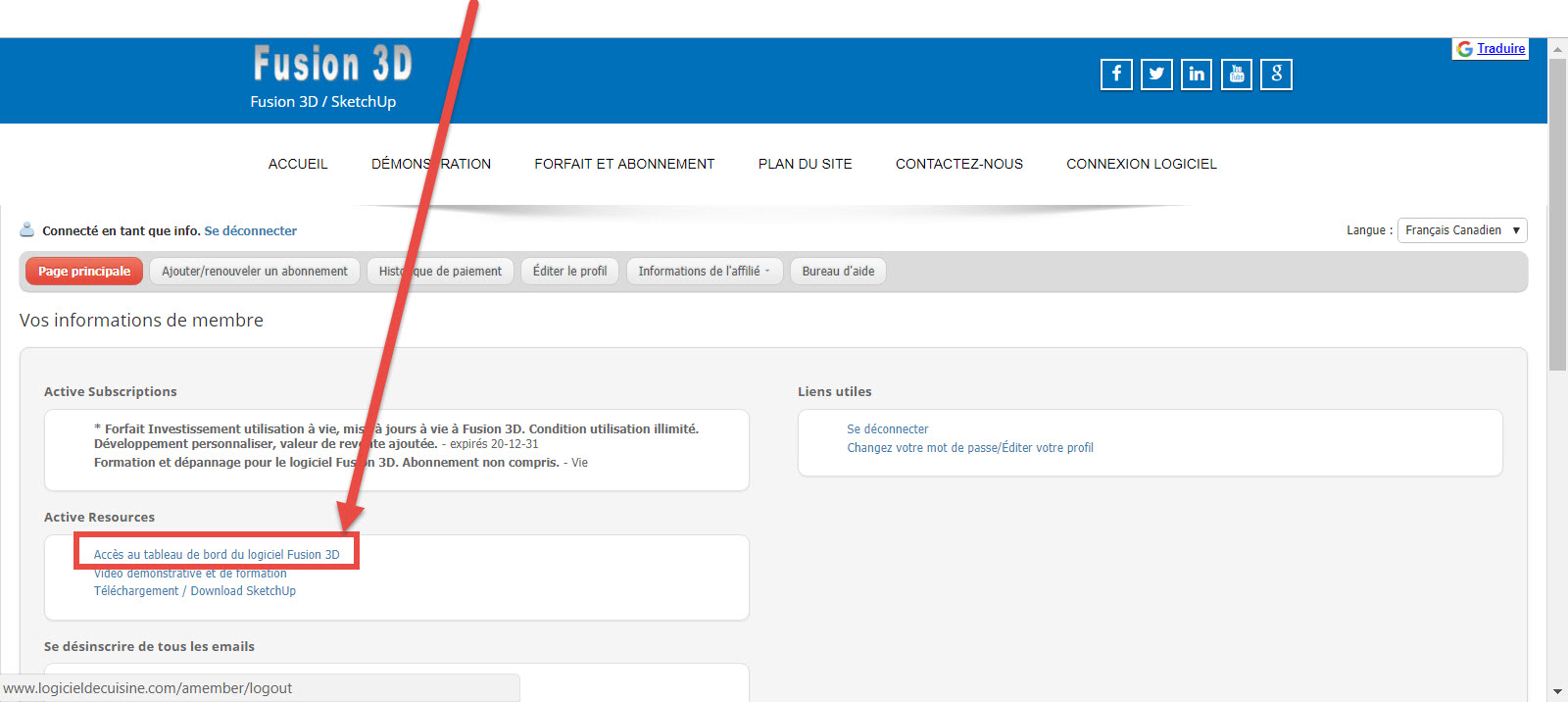Open CONNEXION LOGICIEL menu item

(x=1141, y=164)
